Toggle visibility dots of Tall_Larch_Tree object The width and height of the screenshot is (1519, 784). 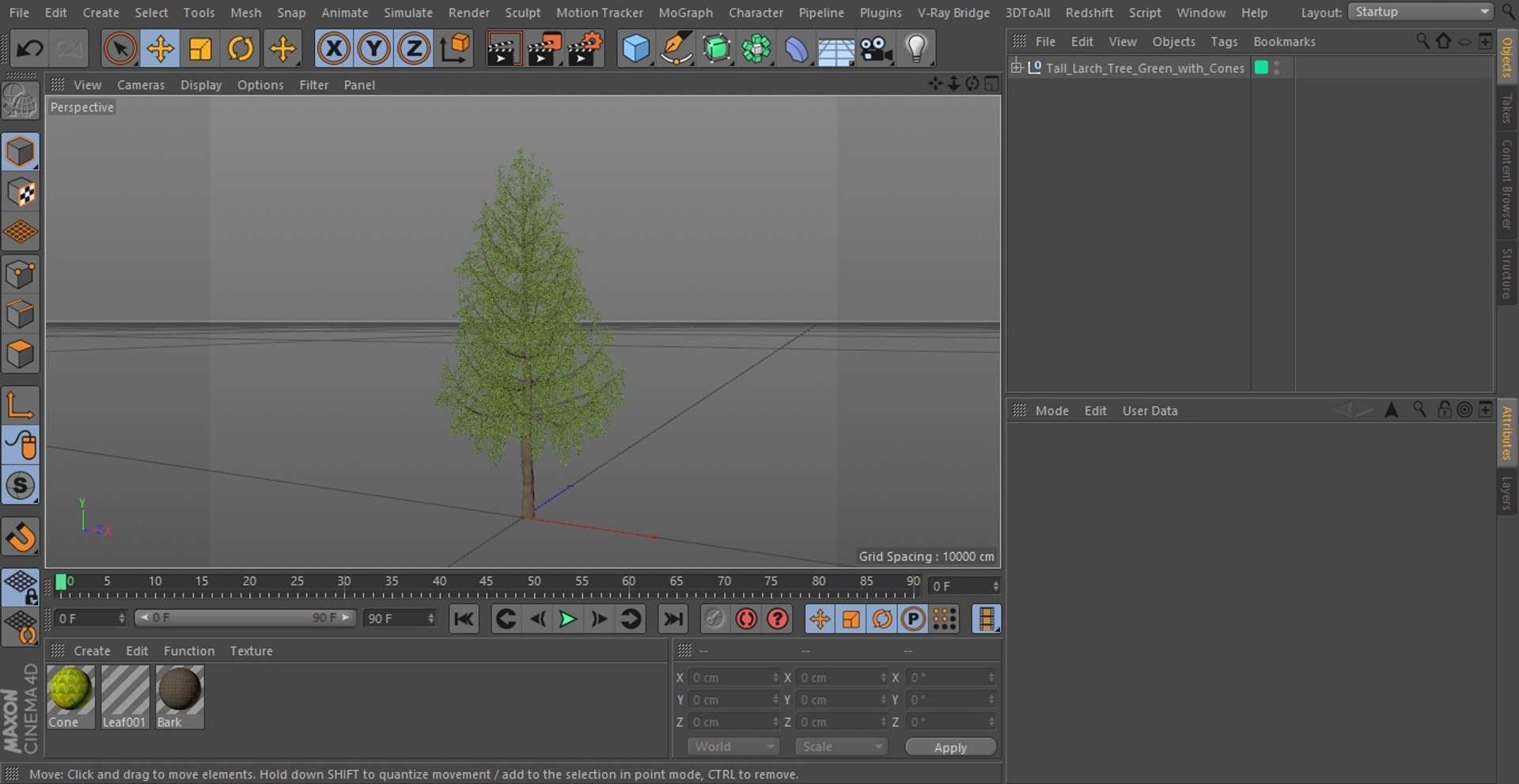coord(1276,68)
